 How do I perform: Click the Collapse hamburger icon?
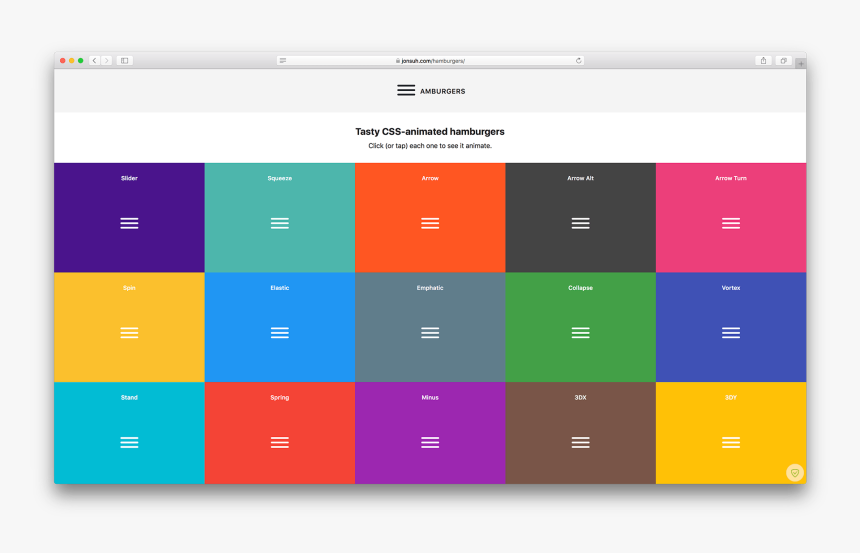(x=580, y=333)
